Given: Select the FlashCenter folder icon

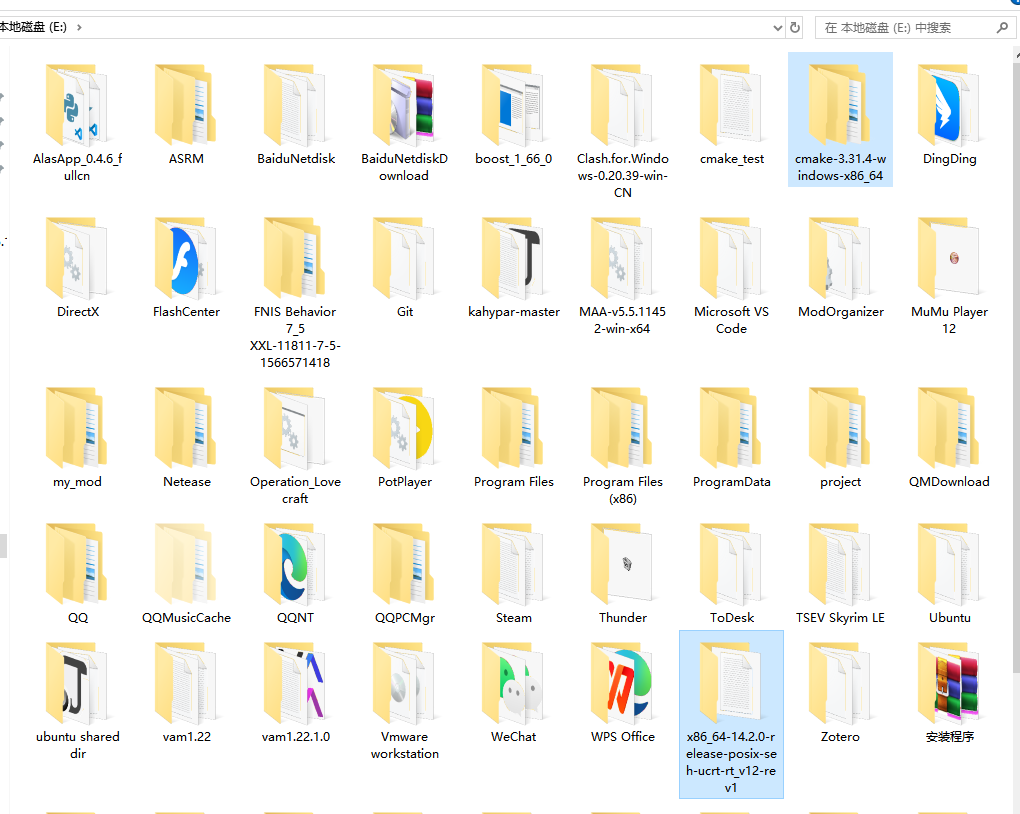Looking at the screenshot, I should [x=186, y=258].
